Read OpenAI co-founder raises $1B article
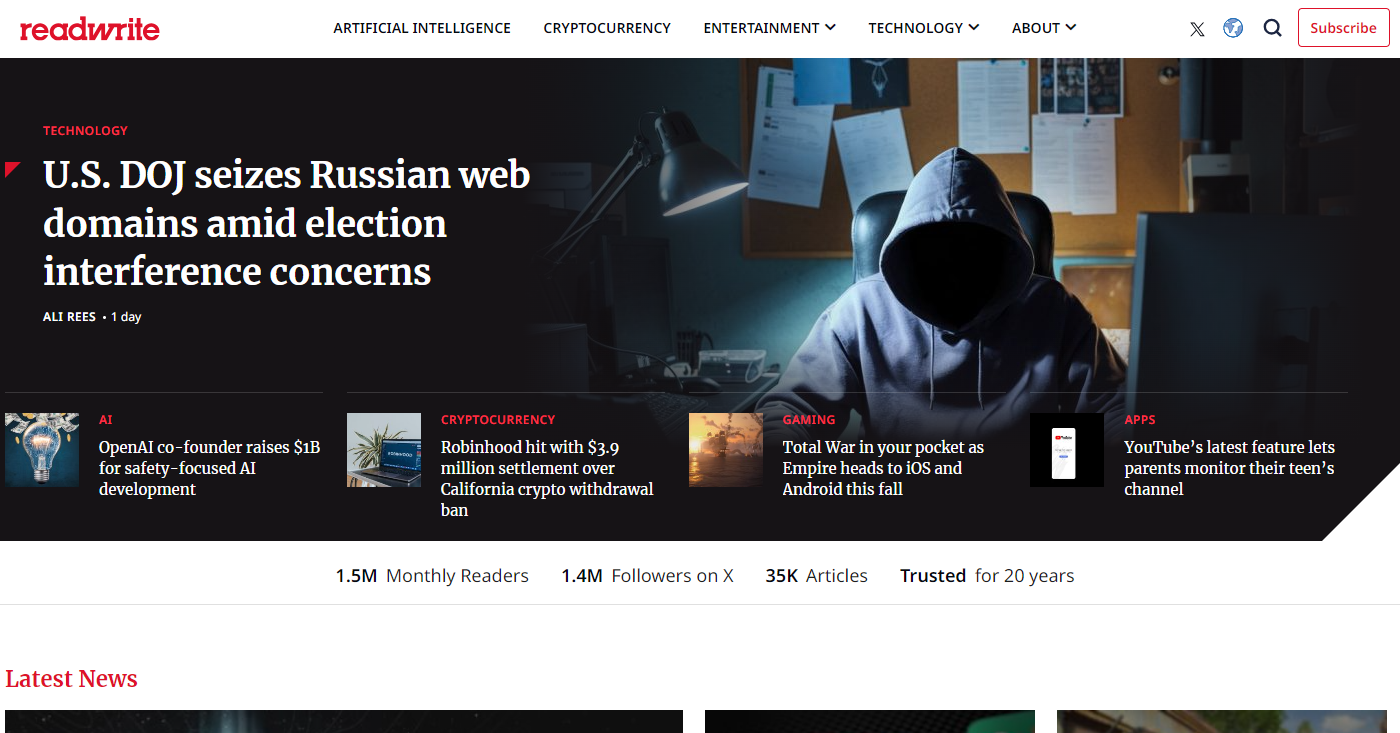 [x=209, y=468]
